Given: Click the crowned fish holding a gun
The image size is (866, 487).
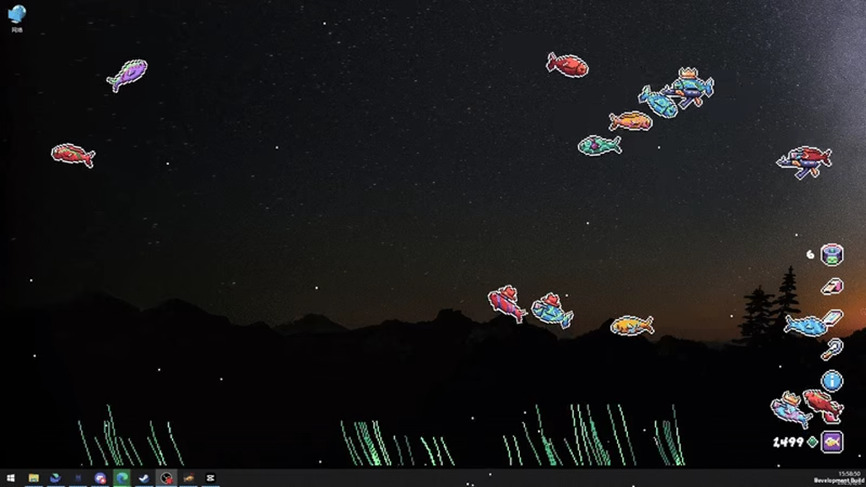Looking at the screenshot, I should 691,87.
